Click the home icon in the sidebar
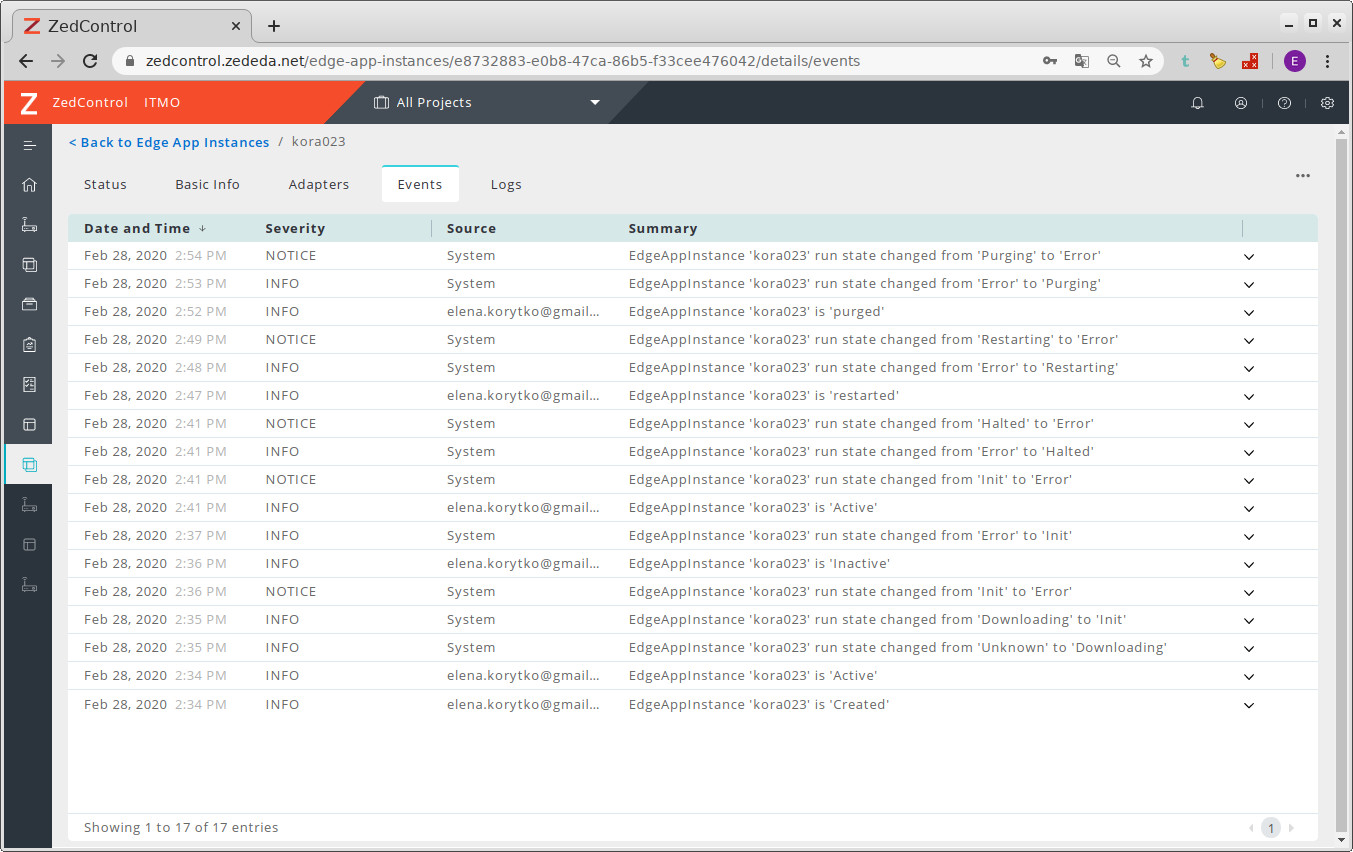The height and width of the screenshot is (852, 1353). click(29, 185)
